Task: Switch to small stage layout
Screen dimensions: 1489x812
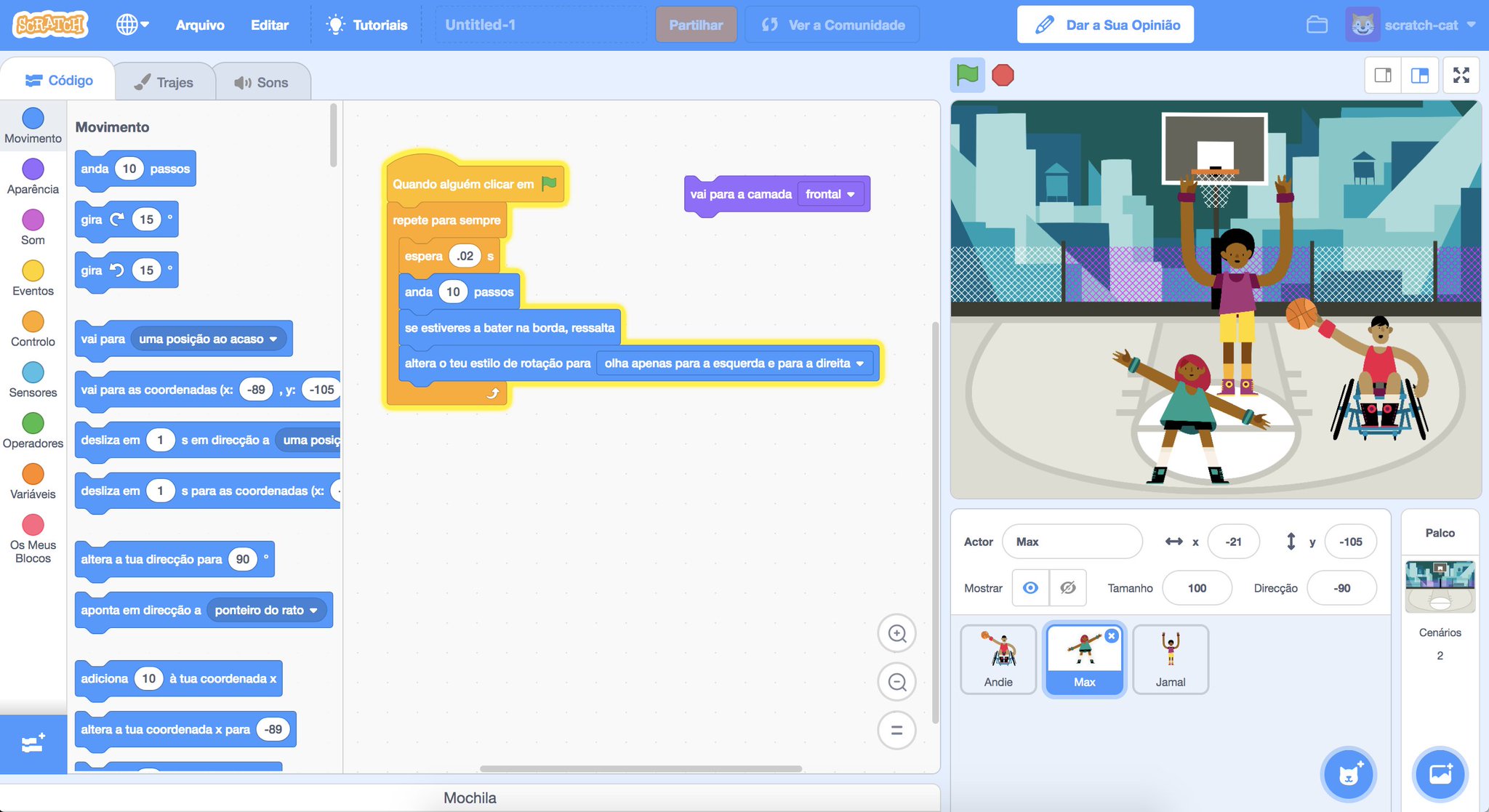Action: (1383, 75)
